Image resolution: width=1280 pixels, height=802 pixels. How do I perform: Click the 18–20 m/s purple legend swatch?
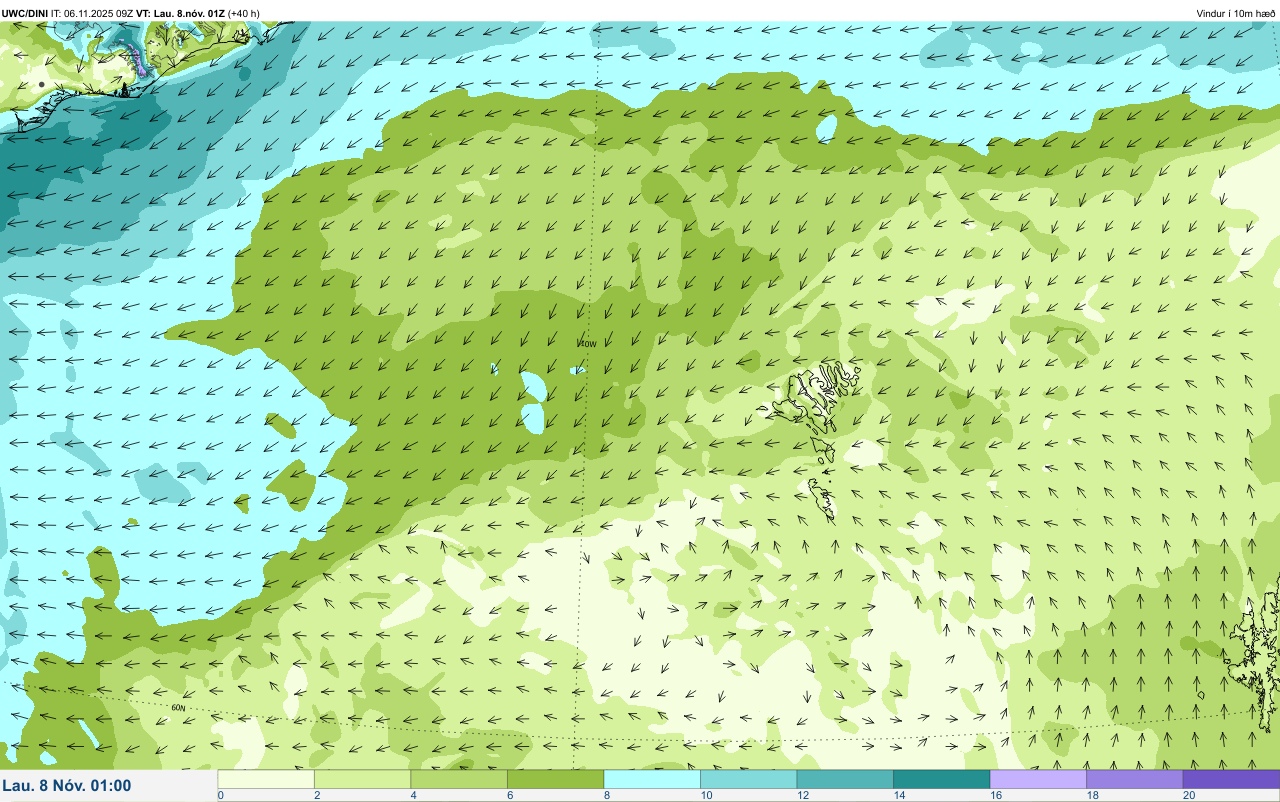1134,779
